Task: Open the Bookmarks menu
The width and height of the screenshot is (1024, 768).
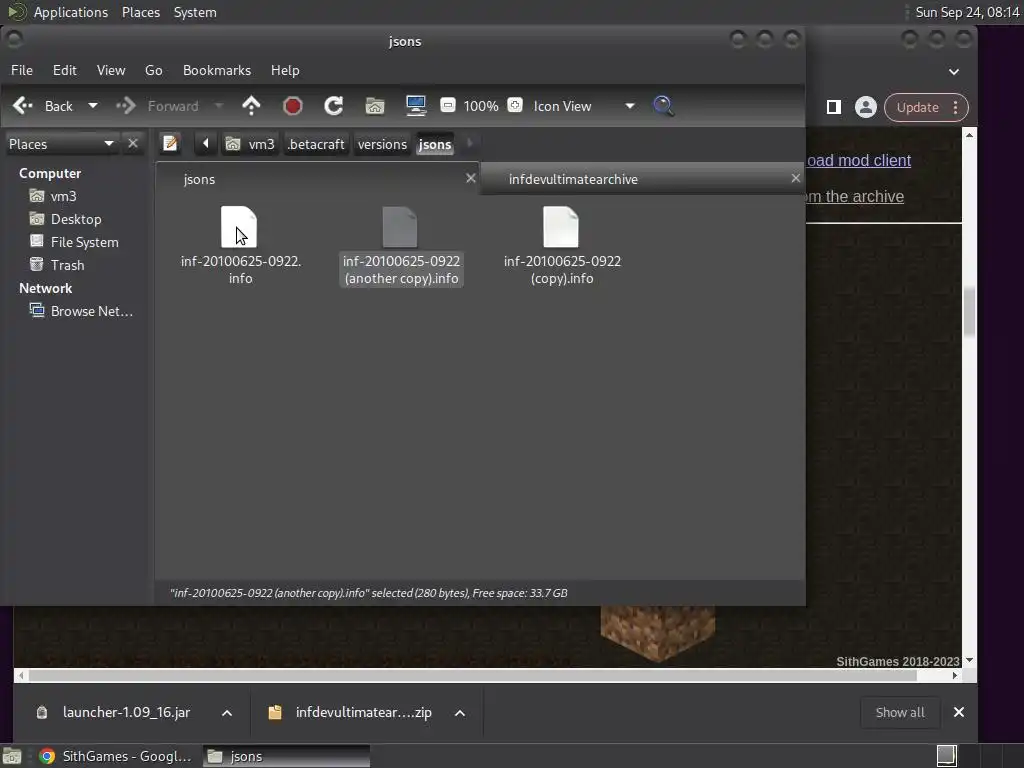Action: pyautogui.click(x=217, y=70)
